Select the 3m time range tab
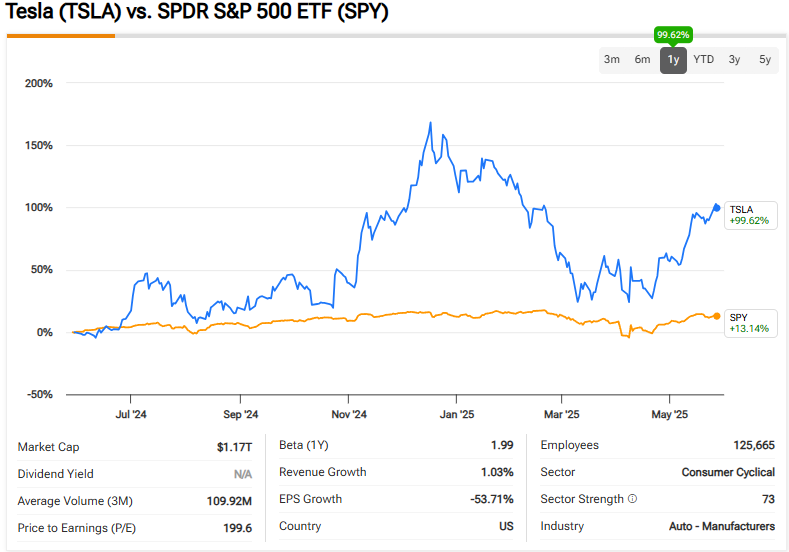789x552 pixels. click(611, 59)
